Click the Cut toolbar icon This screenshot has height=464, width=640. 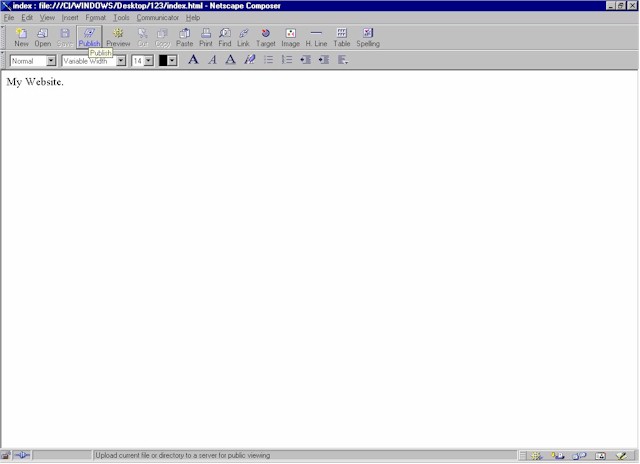point(142,38)
